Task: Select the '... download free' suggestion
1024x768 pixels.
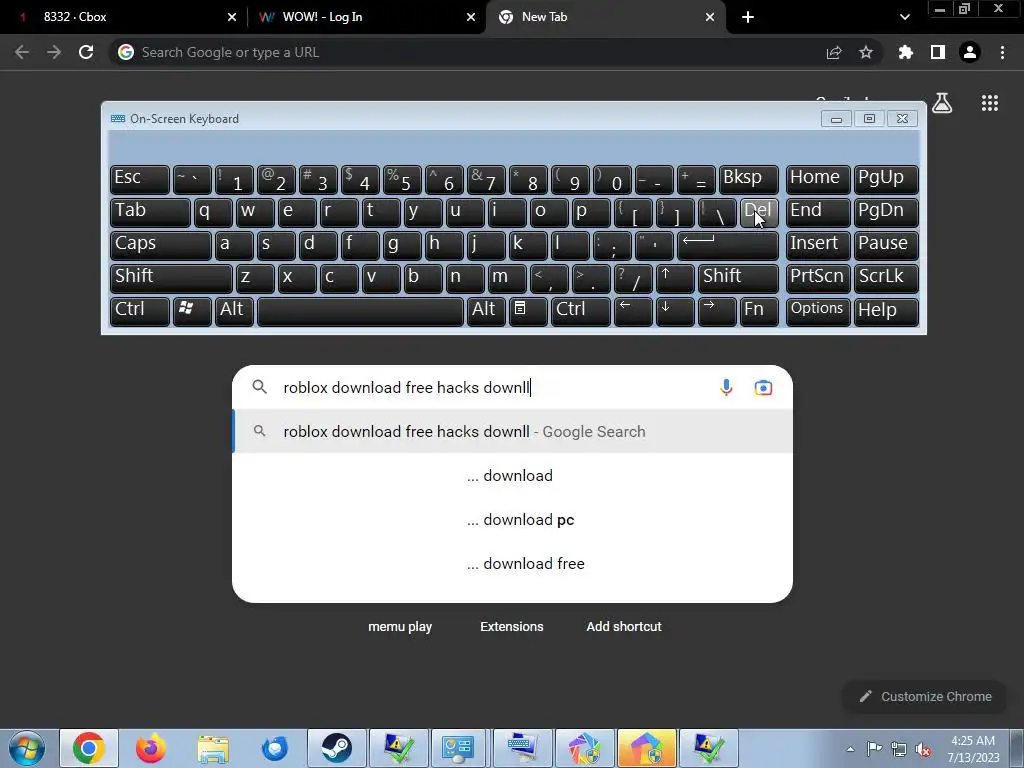Action: coord(513,564)
